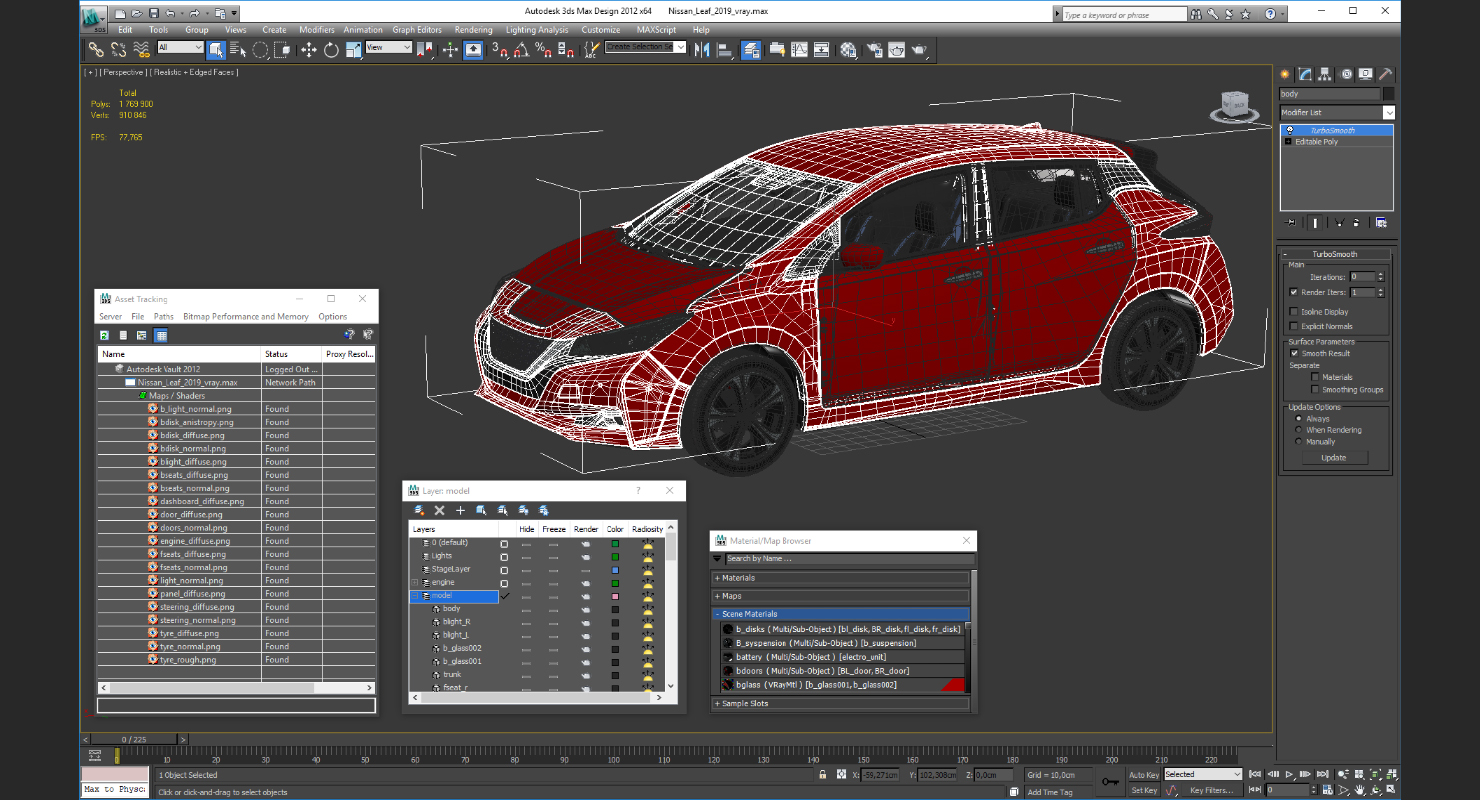Toggle TurboSmooth modifier lightbulb on/off
Viewport: 1480px width, 800px height.
(x=1289, y=130)
